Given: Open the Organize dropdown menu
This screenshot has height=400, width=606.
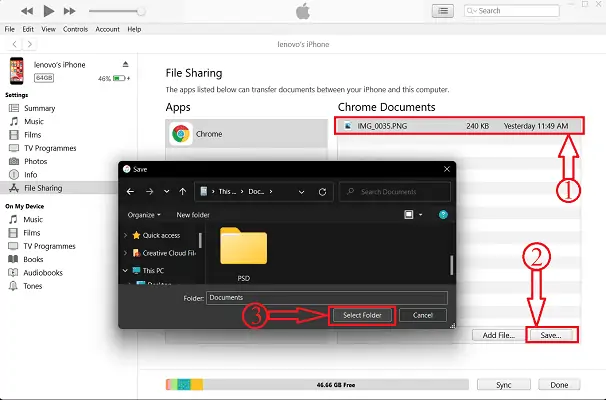Looking at the screenshot, I should pos(145,214).
